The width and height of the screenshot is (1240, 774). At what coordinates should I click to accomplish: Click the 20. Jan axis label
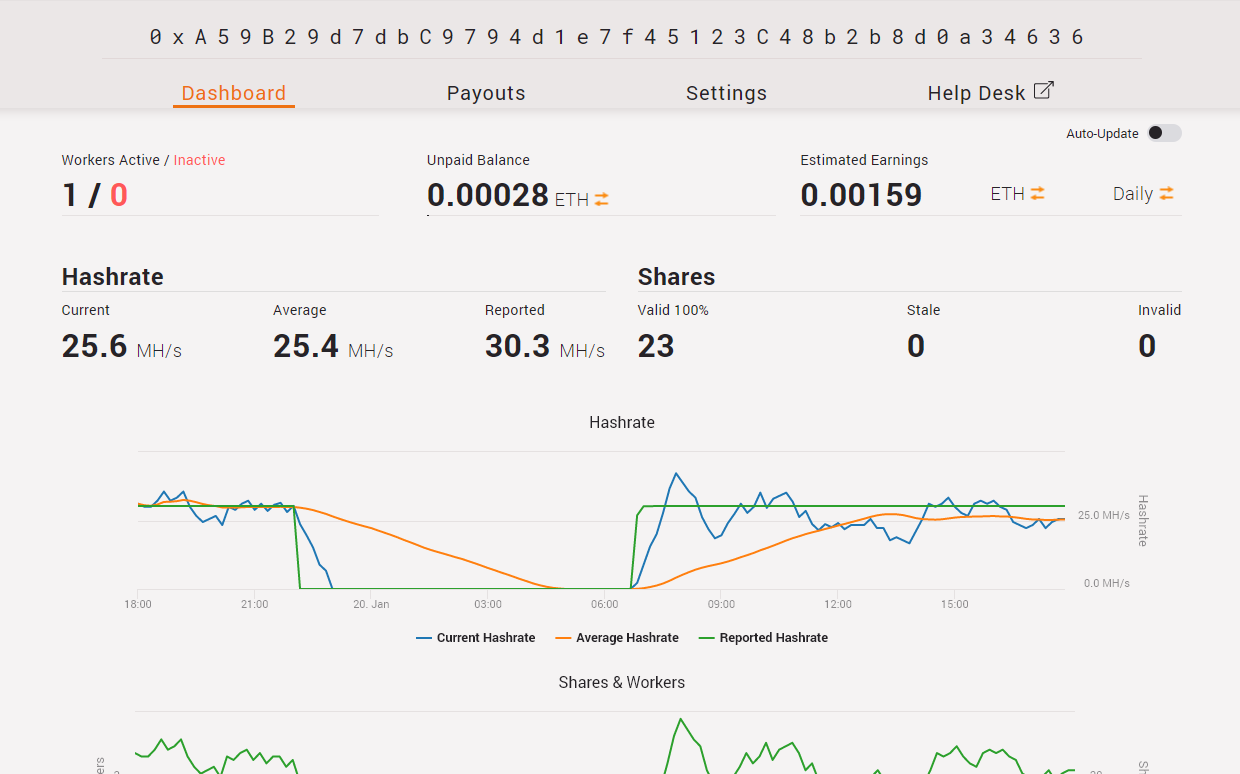[x=371, y=605]
